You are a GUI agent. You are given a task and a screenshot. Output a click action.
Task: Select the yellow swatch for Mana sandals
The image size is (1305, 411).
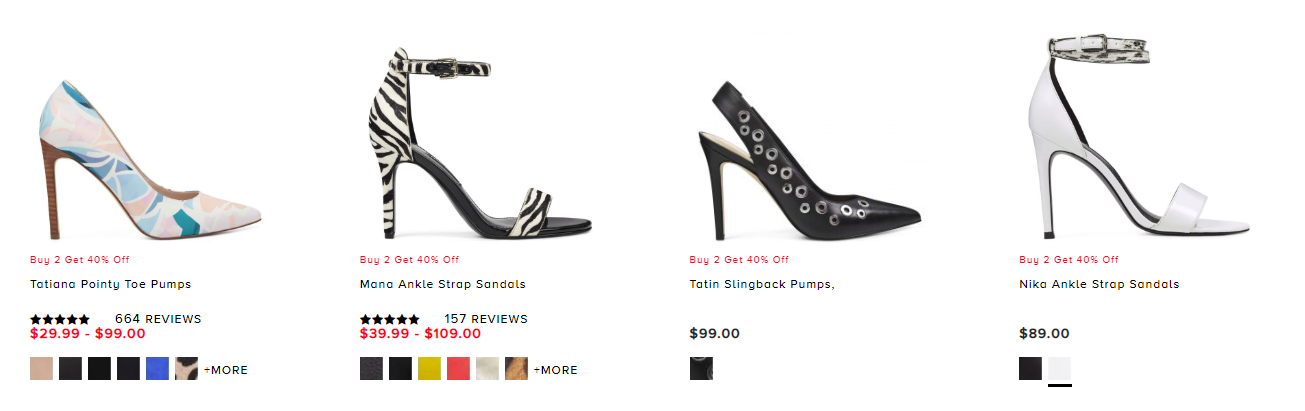[x=430, y=369]
